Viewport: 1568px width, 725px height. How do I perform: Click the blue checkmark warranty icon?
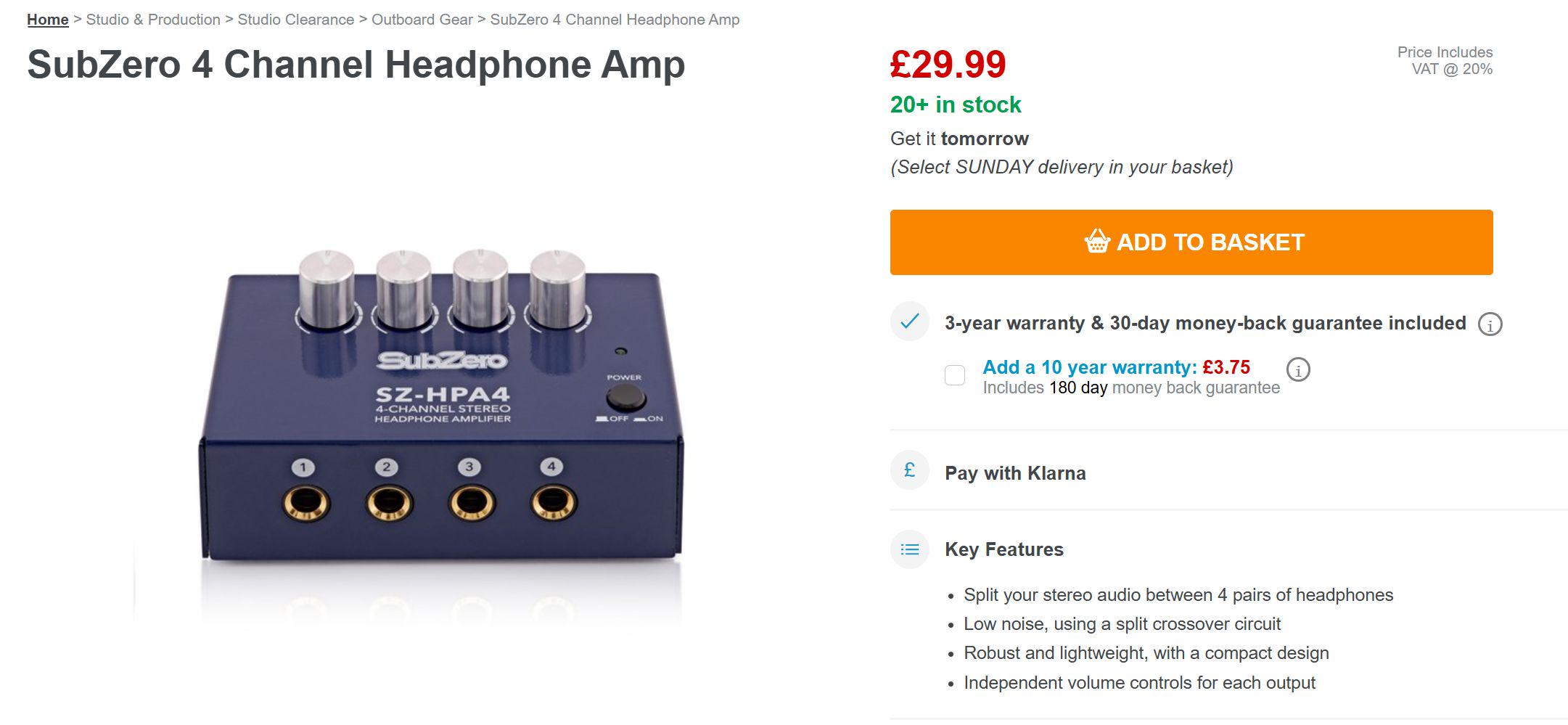(x=910, y=321)
